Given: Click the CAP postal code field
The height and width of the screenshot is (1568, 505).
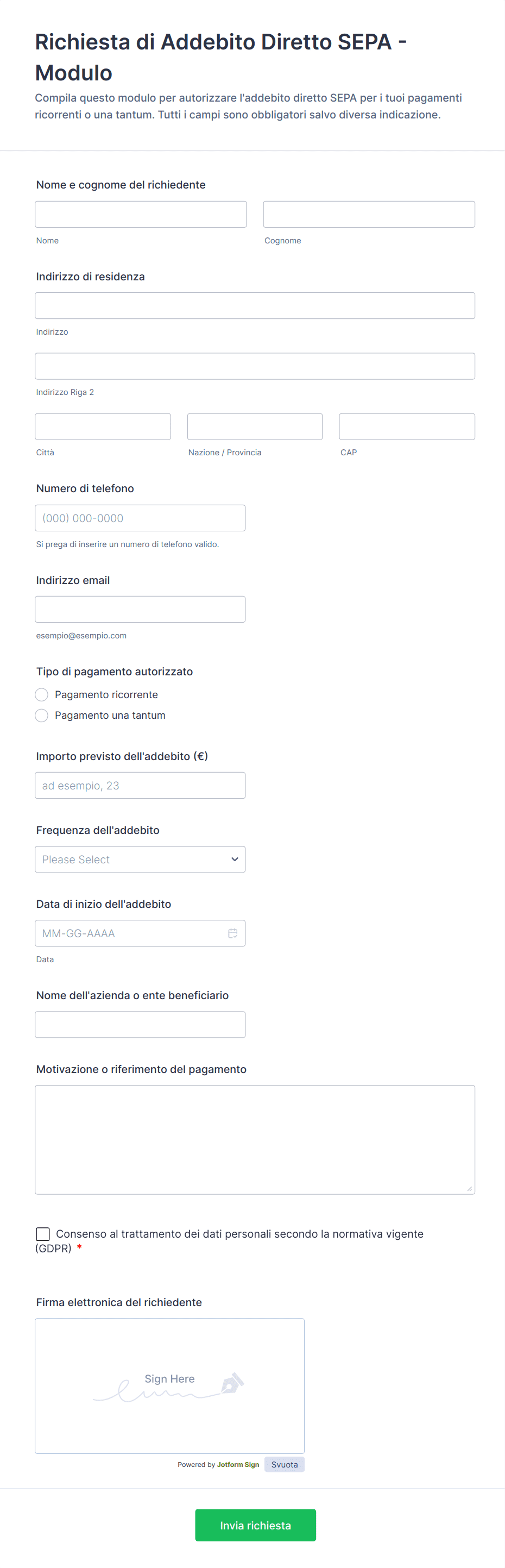Looking at the screenshot, I should (x=406, y=427).
